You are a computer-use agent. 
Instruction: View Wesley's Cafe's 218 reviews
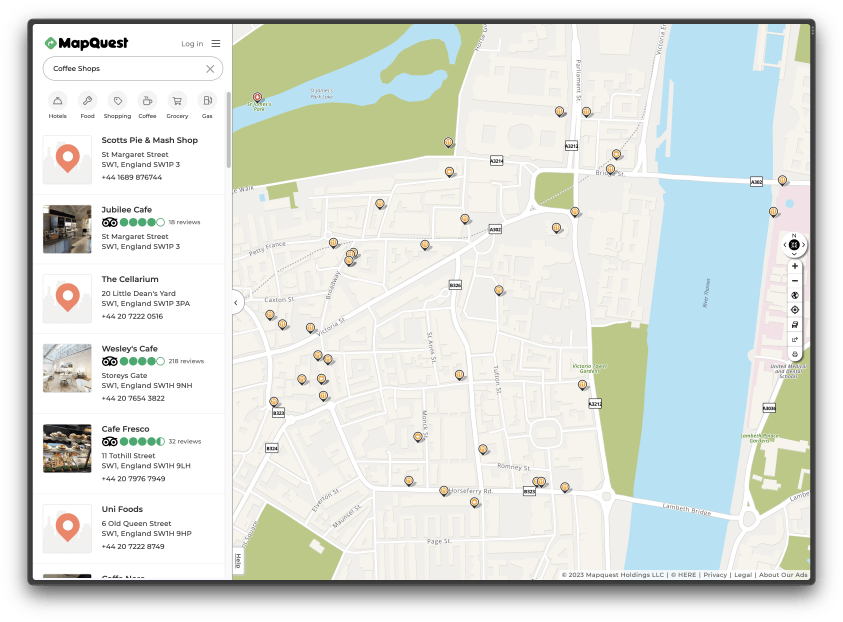pos(186,361)
